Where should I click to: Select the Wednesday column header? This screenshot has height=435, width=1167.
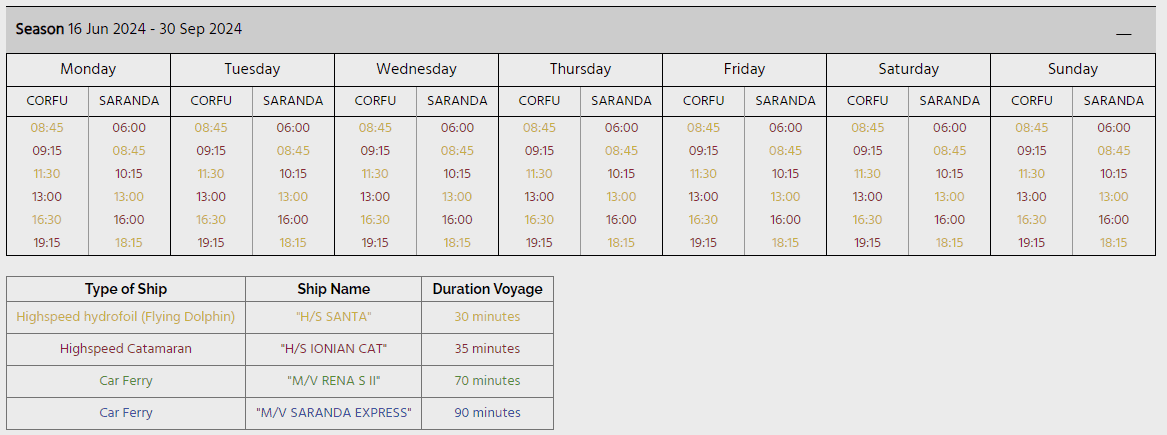coord(416,69)
